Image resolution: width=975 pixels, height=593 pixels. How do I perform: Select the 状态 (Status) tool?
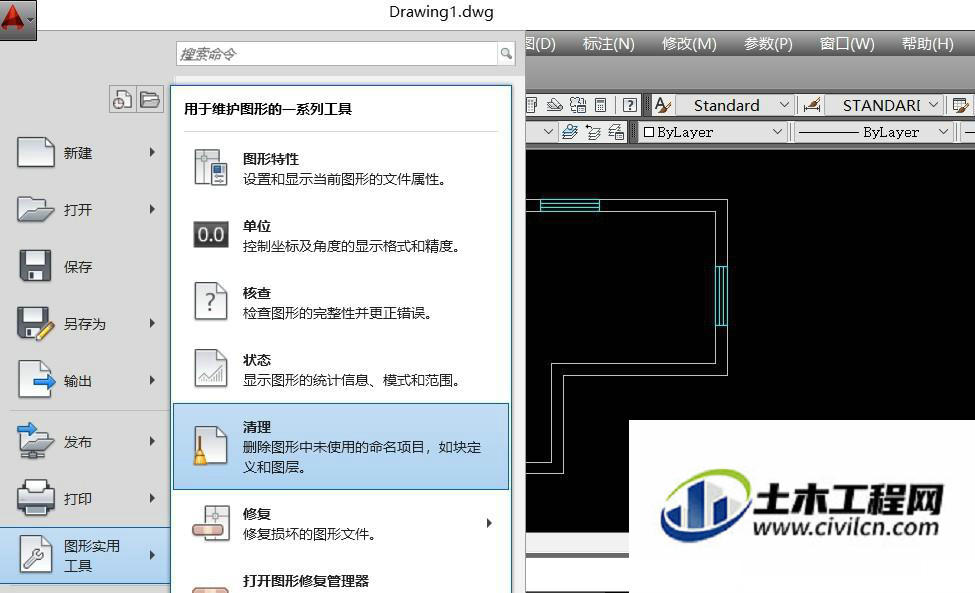pyautogui.click(x=341, y=369)
